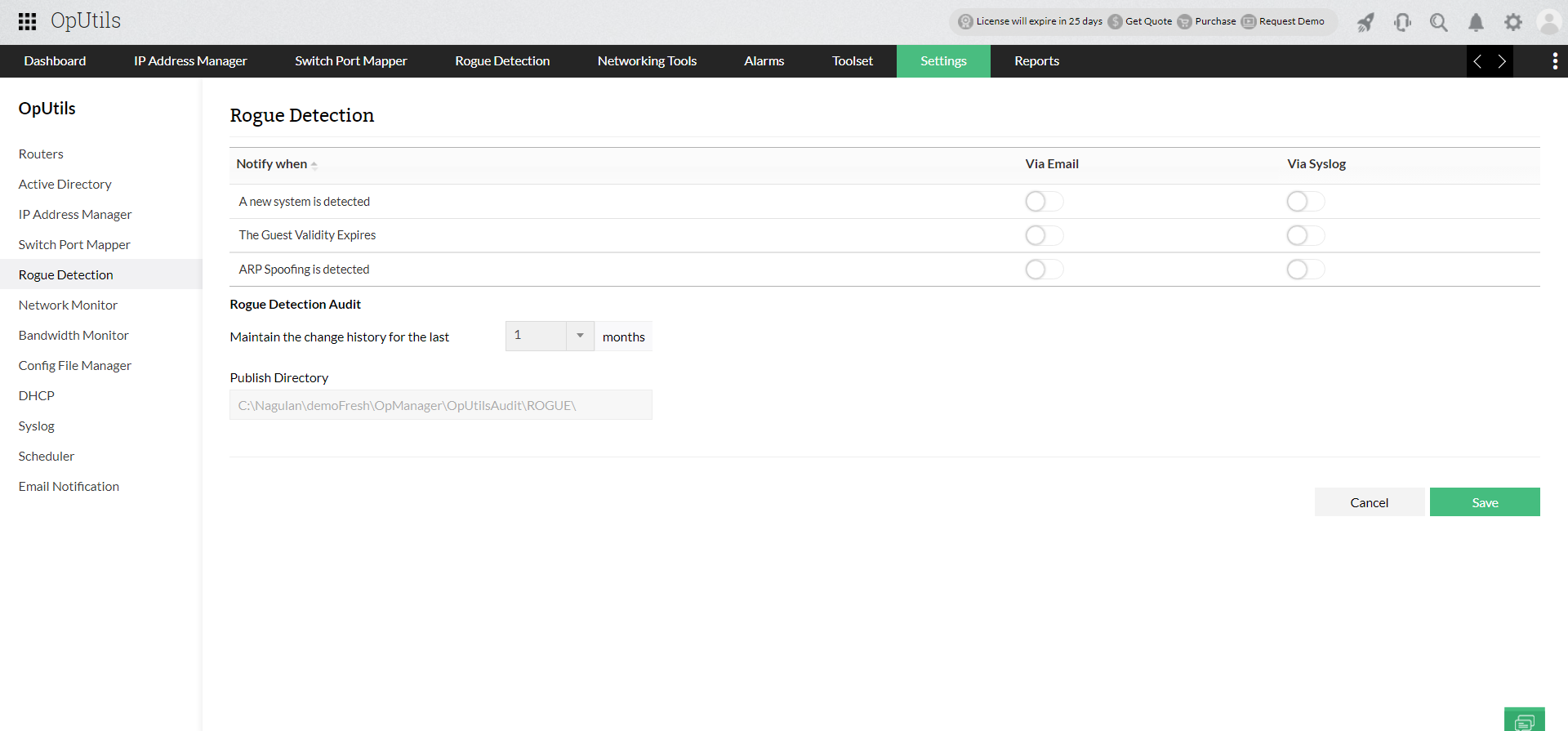Viewport: 1568px width, 731px height.
Task: Open Active Directory in the sidebar
Action: pos(65,185)
